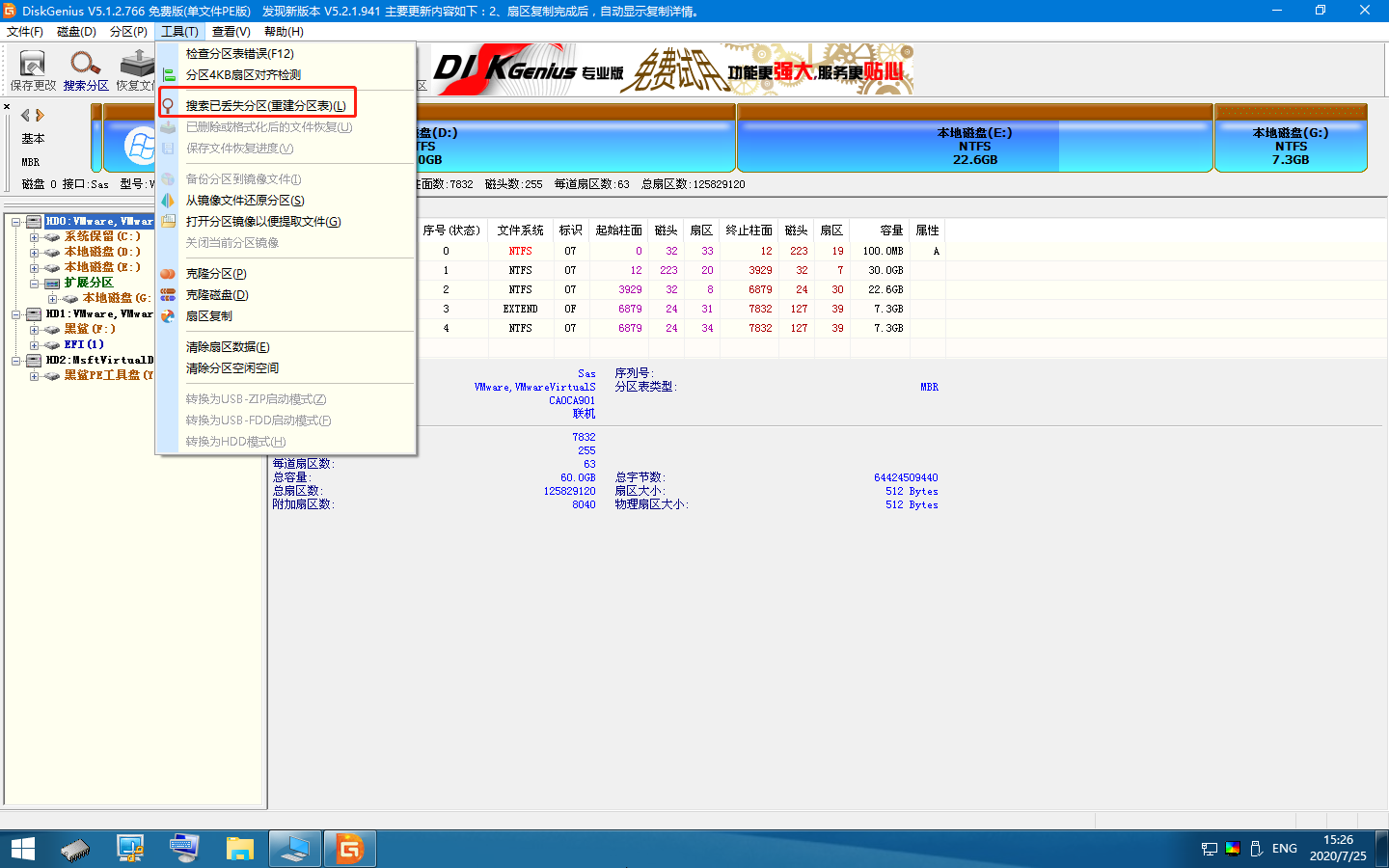Select 扩展分区 in the disk tree
The height and width of the screenshot is (868, 1389).
click(89, 283)
